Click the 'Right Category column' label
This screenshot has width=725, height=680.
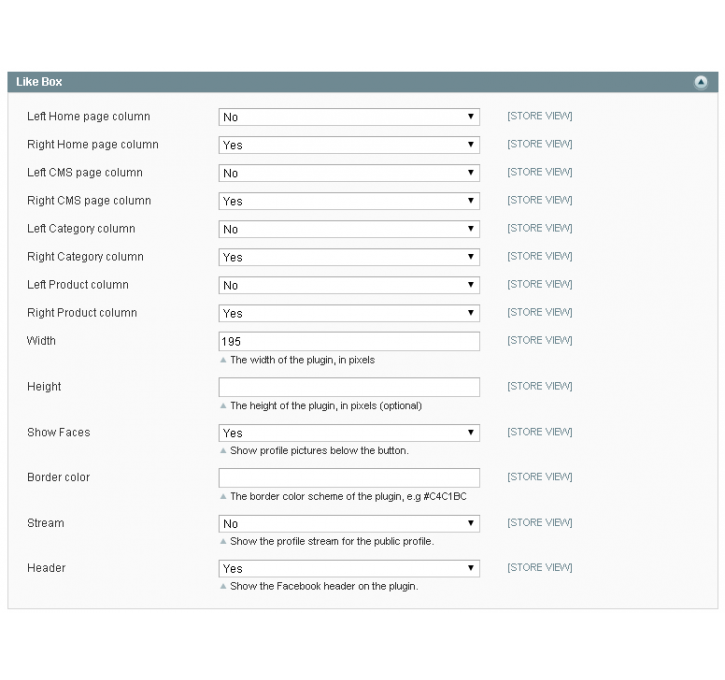pyautogui.click(x=86, y=257)
